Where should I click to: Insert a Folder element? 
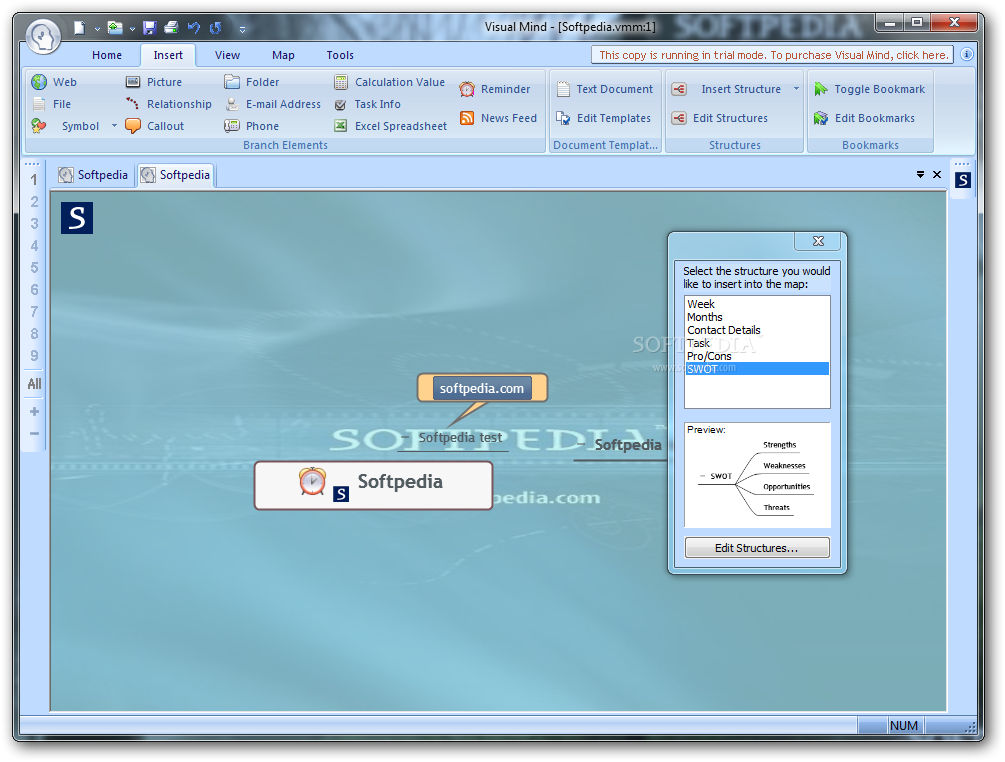tap(251, 82)
